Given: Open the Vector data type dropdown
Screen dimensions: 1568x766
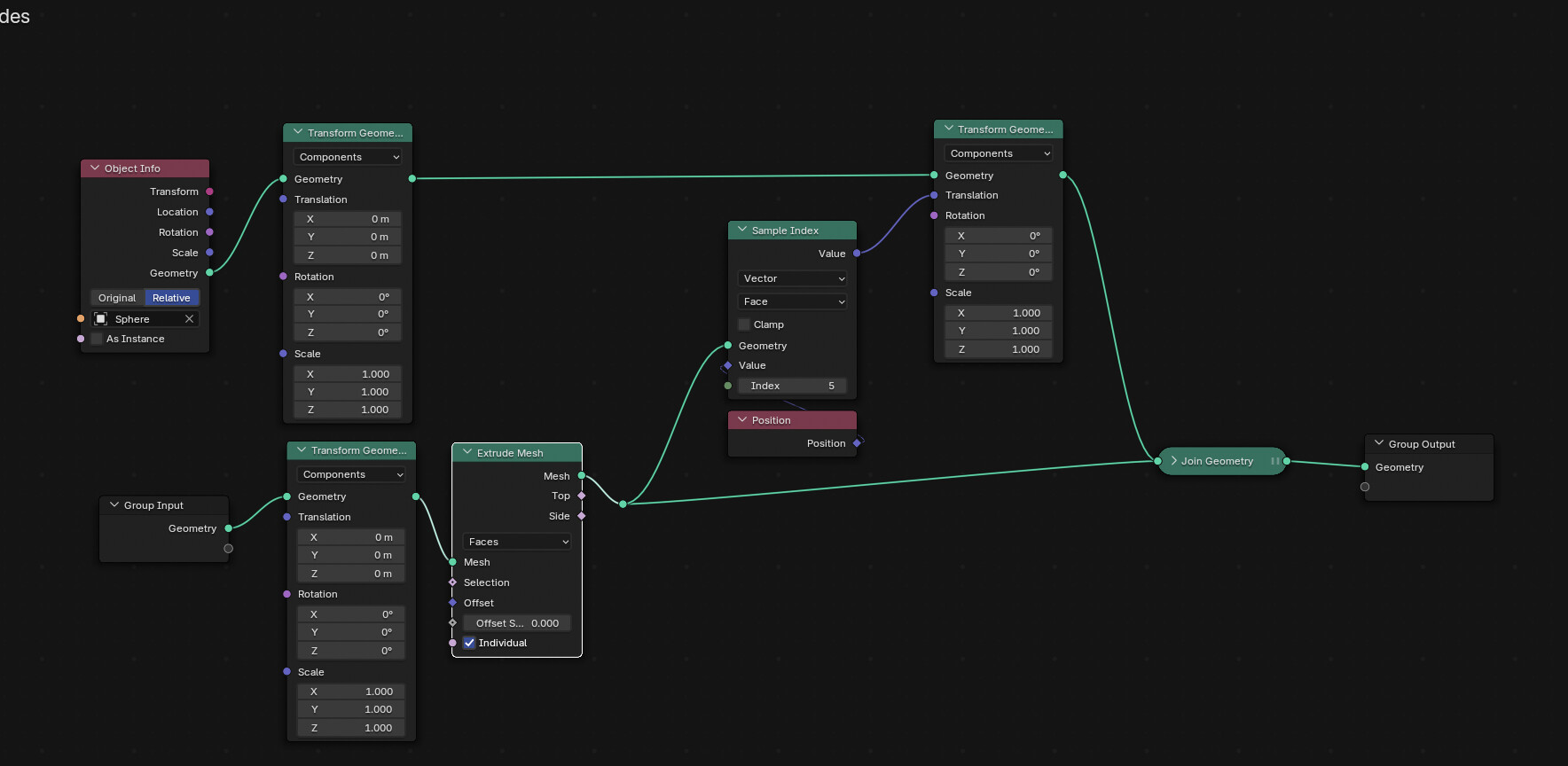Looking at the screenshot, I should click(793, 278).
